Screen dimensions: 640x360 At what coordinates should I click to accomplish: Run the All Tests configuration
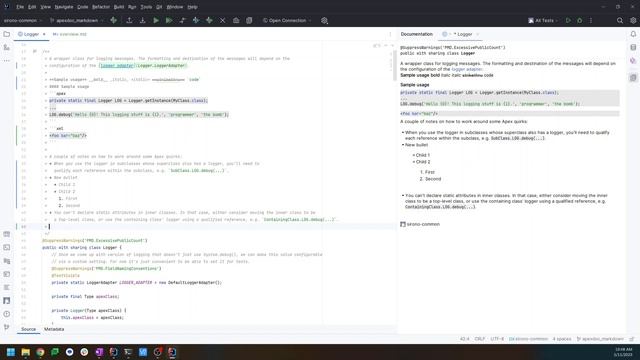(568, 20)
